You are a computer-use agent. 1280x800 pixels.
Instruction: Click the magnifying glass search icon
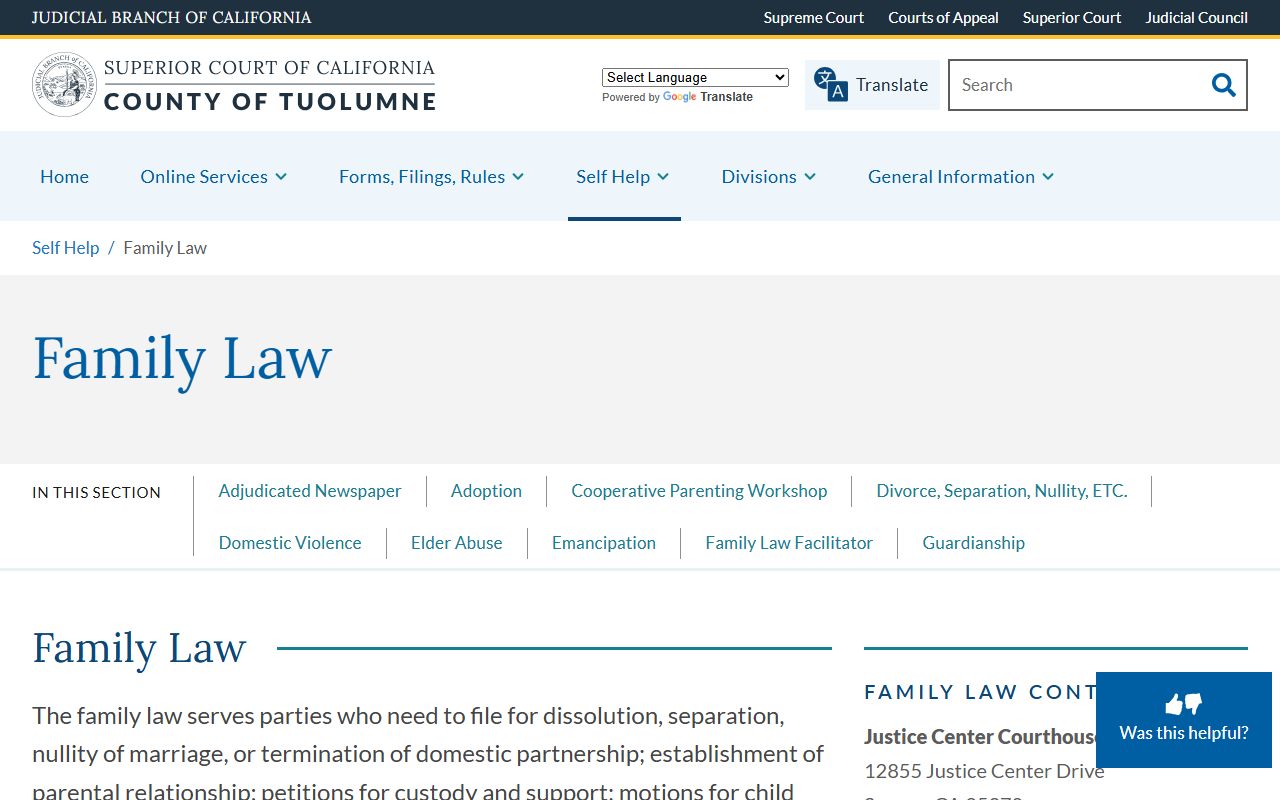pos(1223,85)
